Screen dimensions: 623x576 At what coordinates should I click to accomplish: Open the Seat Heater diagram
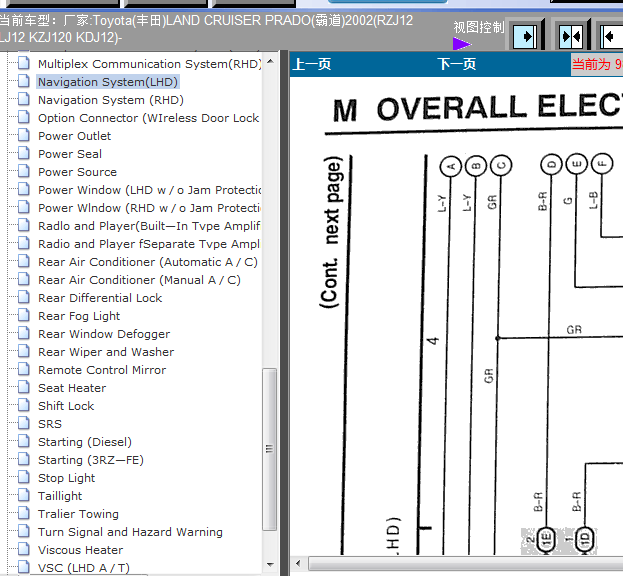point(72,388)
